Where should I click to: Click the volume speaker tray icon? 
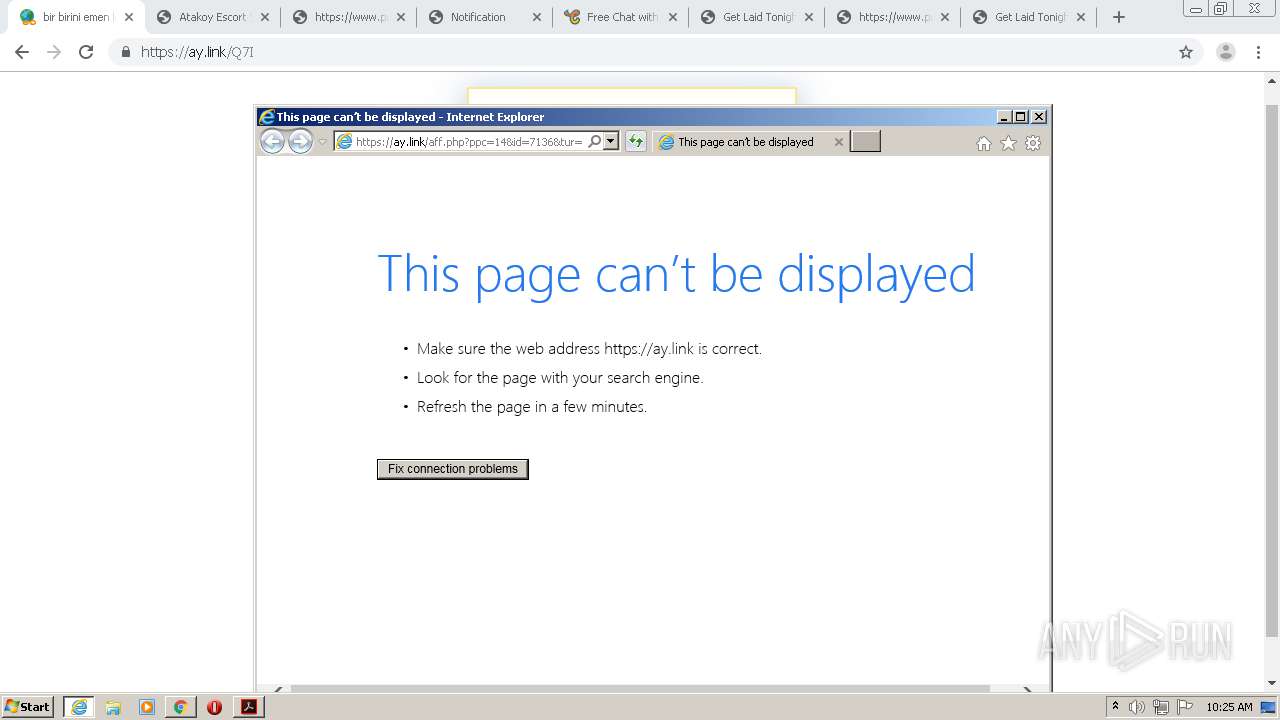[1137, 707]
